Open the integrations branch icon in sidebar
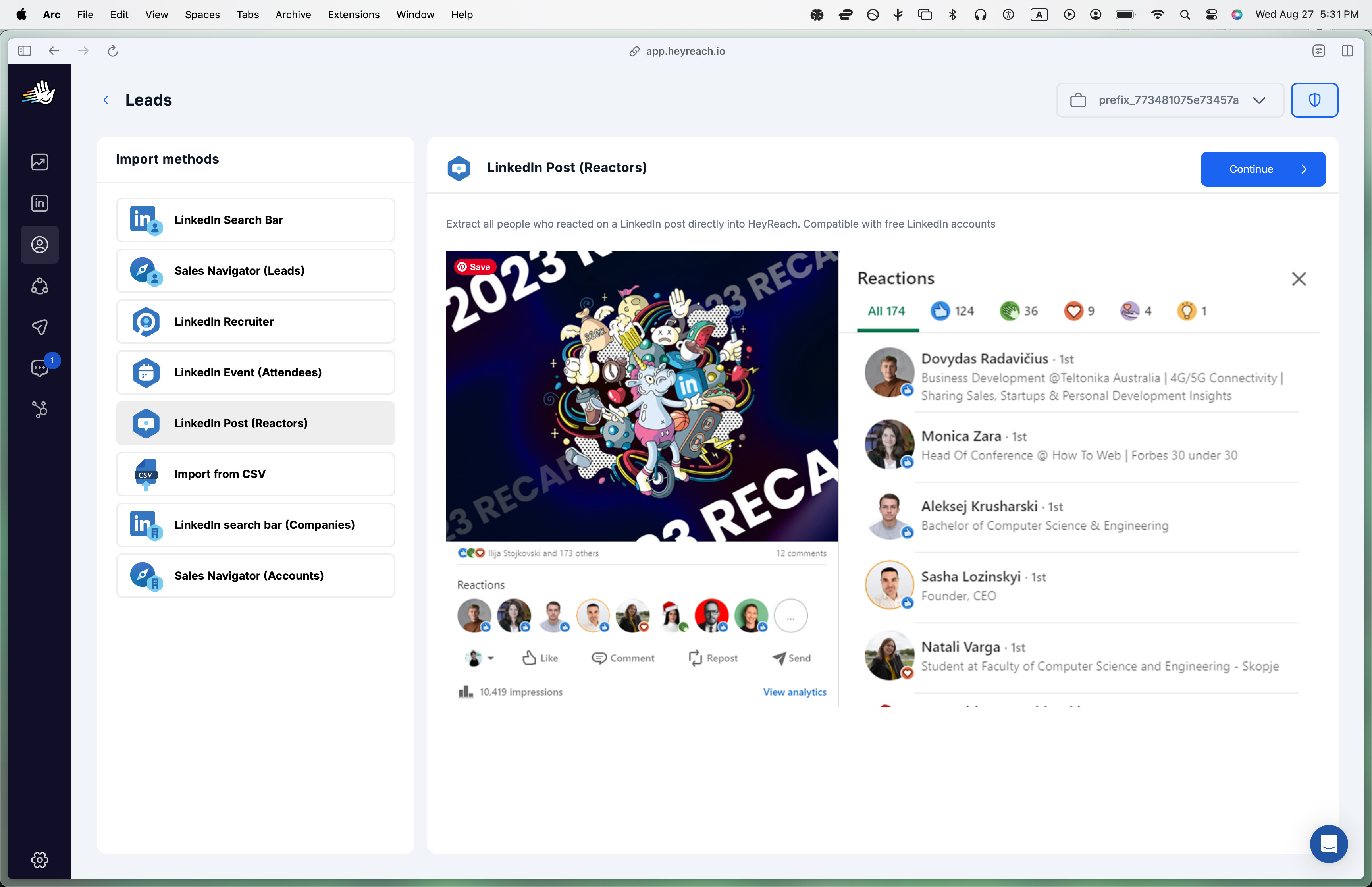The width and height of the screenshot is (1372, 887). tap(39, 409)
